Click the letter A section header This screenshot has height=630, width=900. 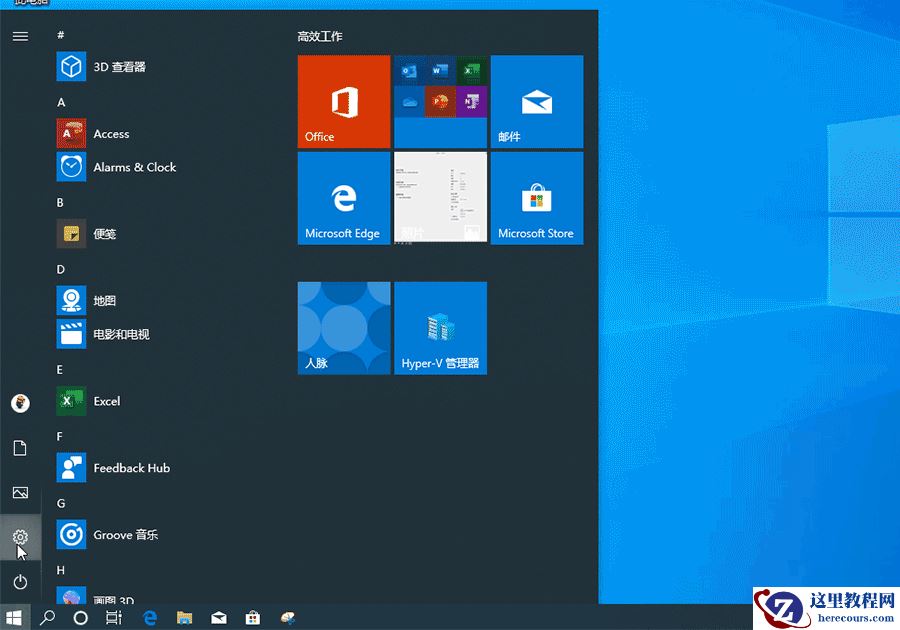(x=61, y=102)
